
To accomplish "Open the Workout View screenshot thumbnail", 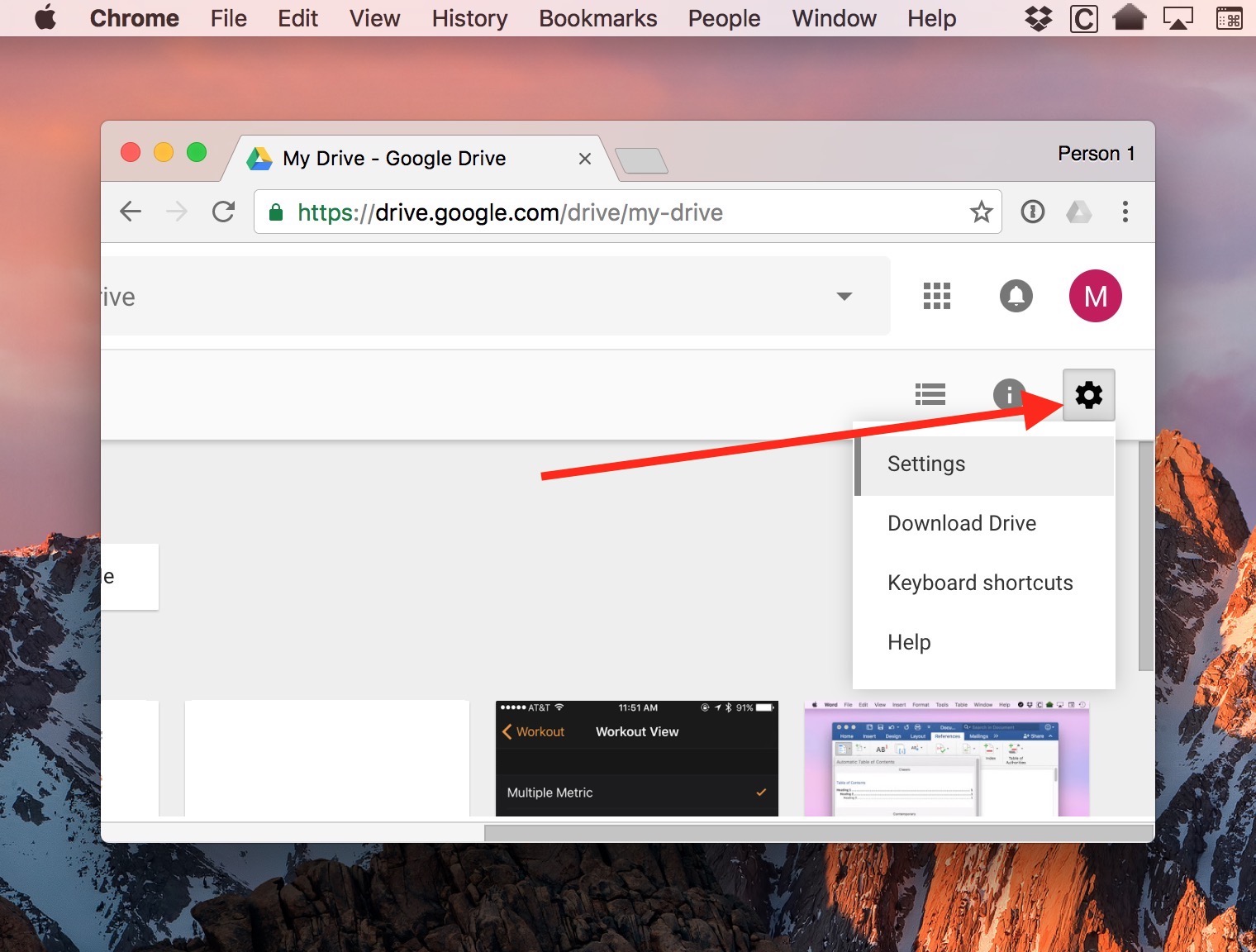I will tap(637, 759).
